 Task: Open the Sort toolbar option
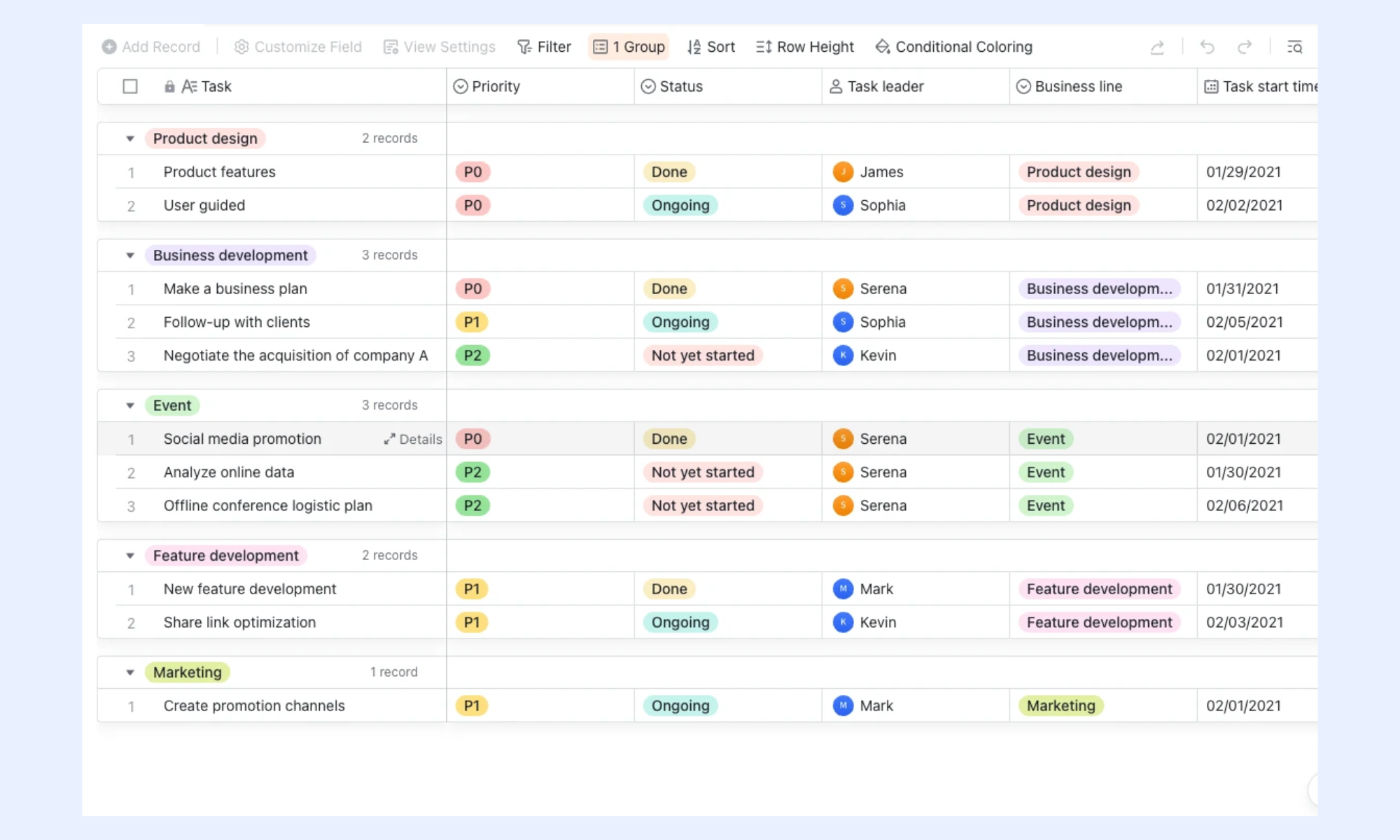pyautogui.click(x=711, y=47)
